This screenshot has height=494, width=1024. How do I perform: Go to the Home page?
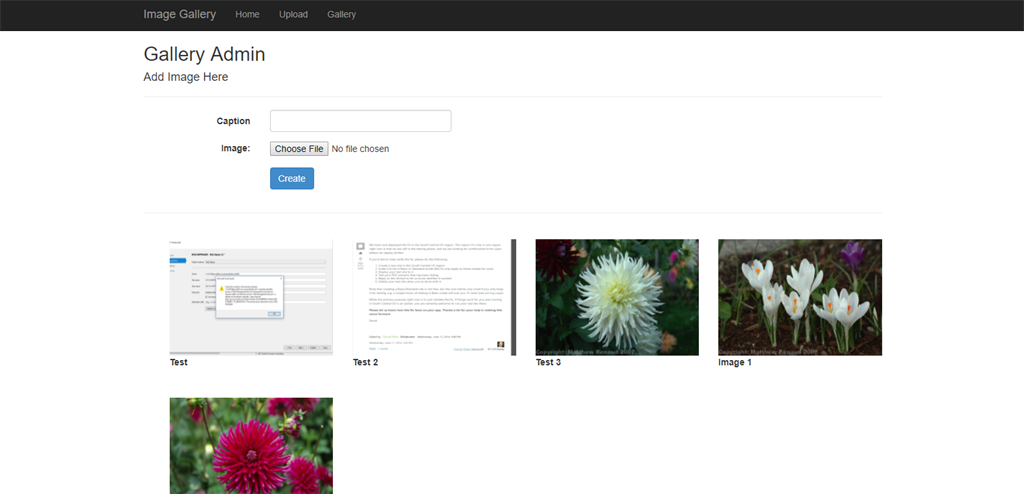tap(248, 14)
